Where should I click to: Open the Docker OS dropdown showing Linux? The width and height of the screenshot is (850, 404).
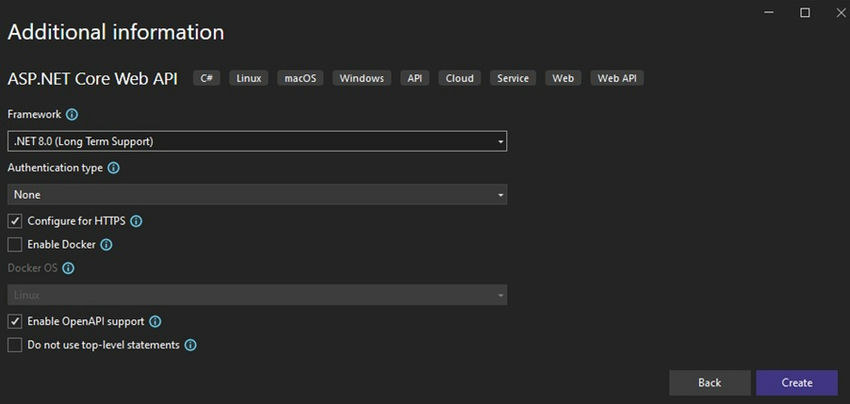point(257,295)
